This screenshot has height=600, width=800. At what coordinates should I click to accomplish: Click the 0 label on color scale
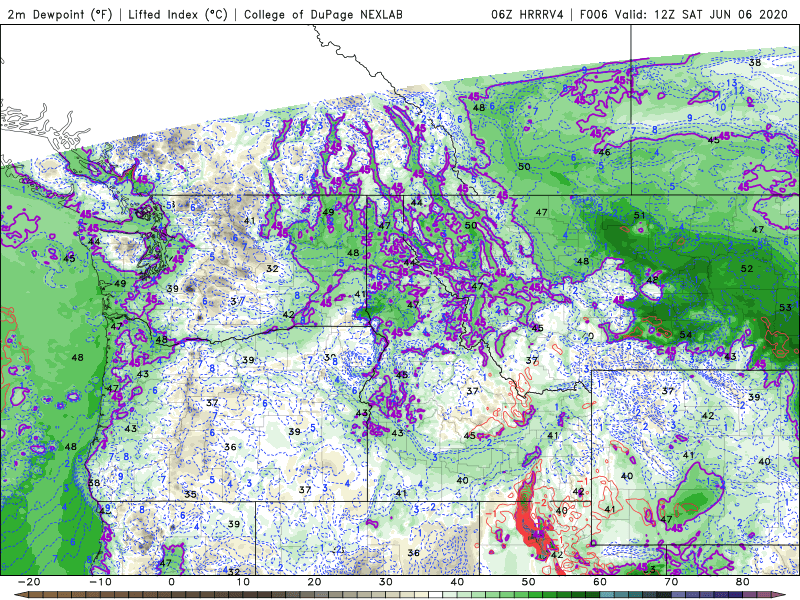(171, 582)
